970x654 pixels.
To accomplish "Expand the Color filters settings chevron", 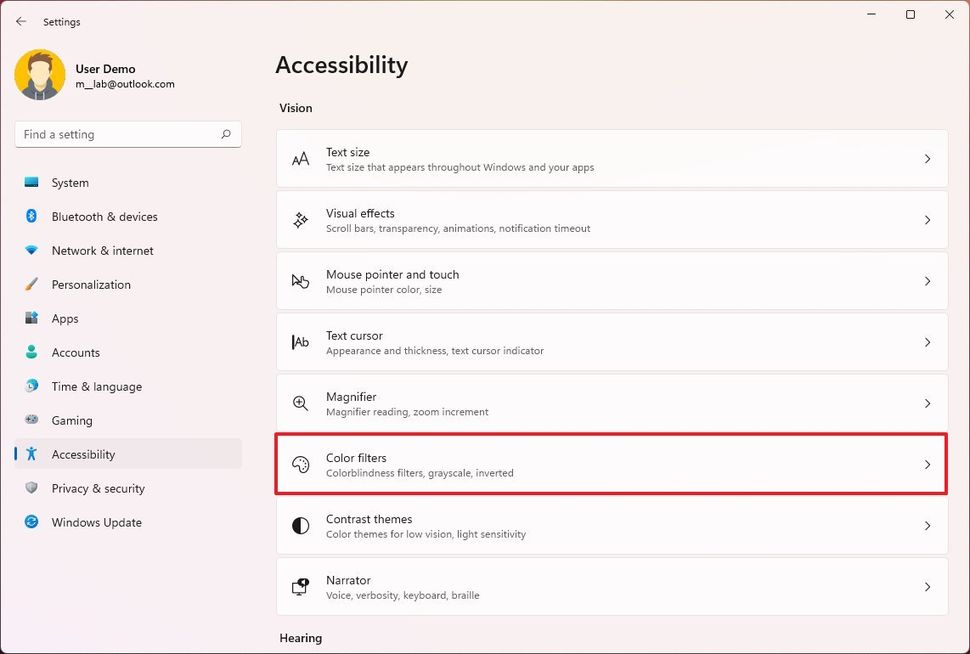I will [927, 464].
